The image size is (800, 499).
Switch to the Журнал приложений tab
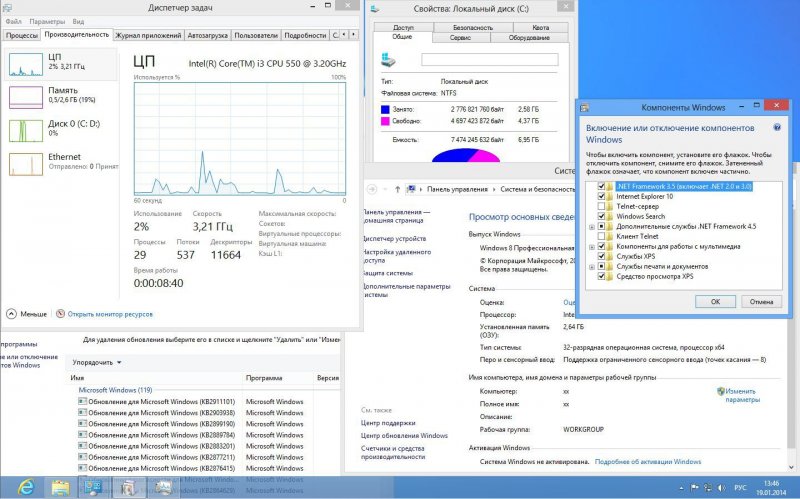click(148, 35)
